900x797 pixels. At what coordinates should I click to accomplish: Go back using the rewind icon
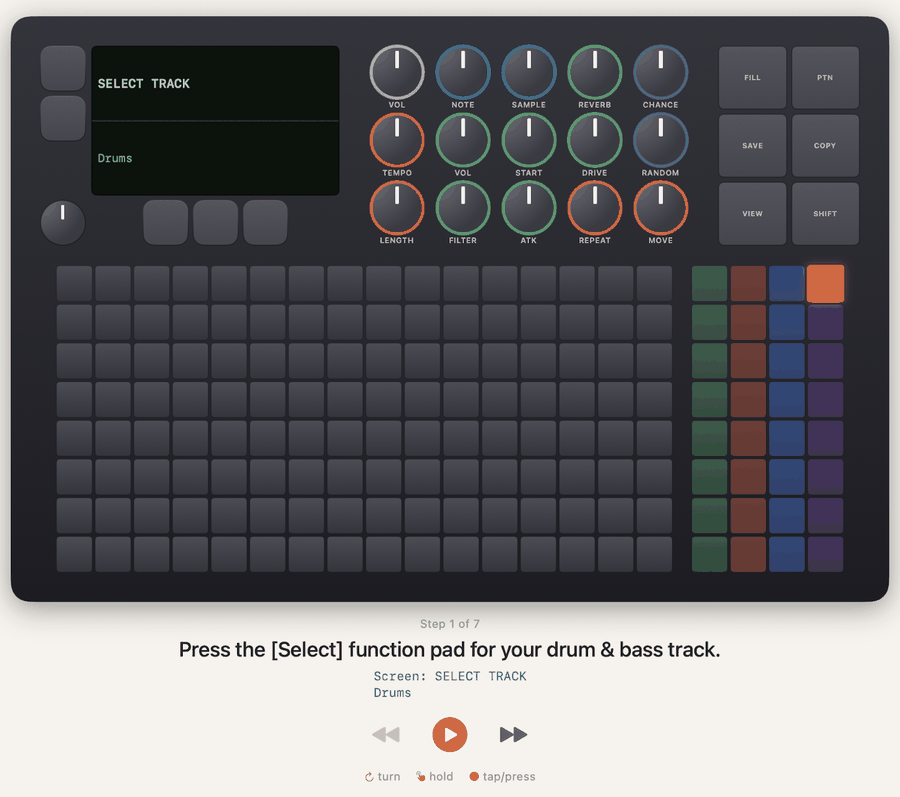point(386,734)
